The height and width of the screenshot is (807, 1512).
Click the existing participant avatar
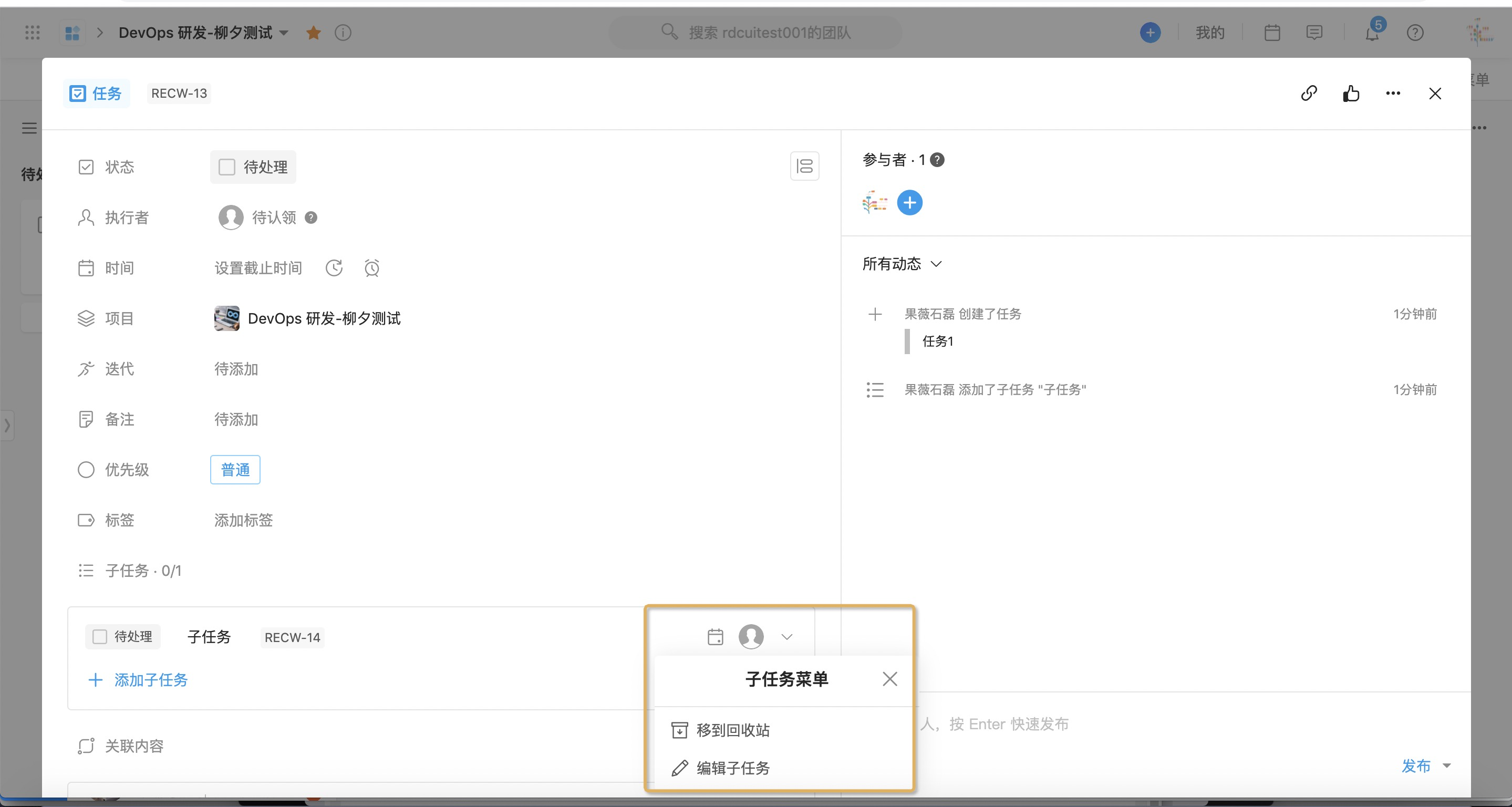tap(875, 202)
